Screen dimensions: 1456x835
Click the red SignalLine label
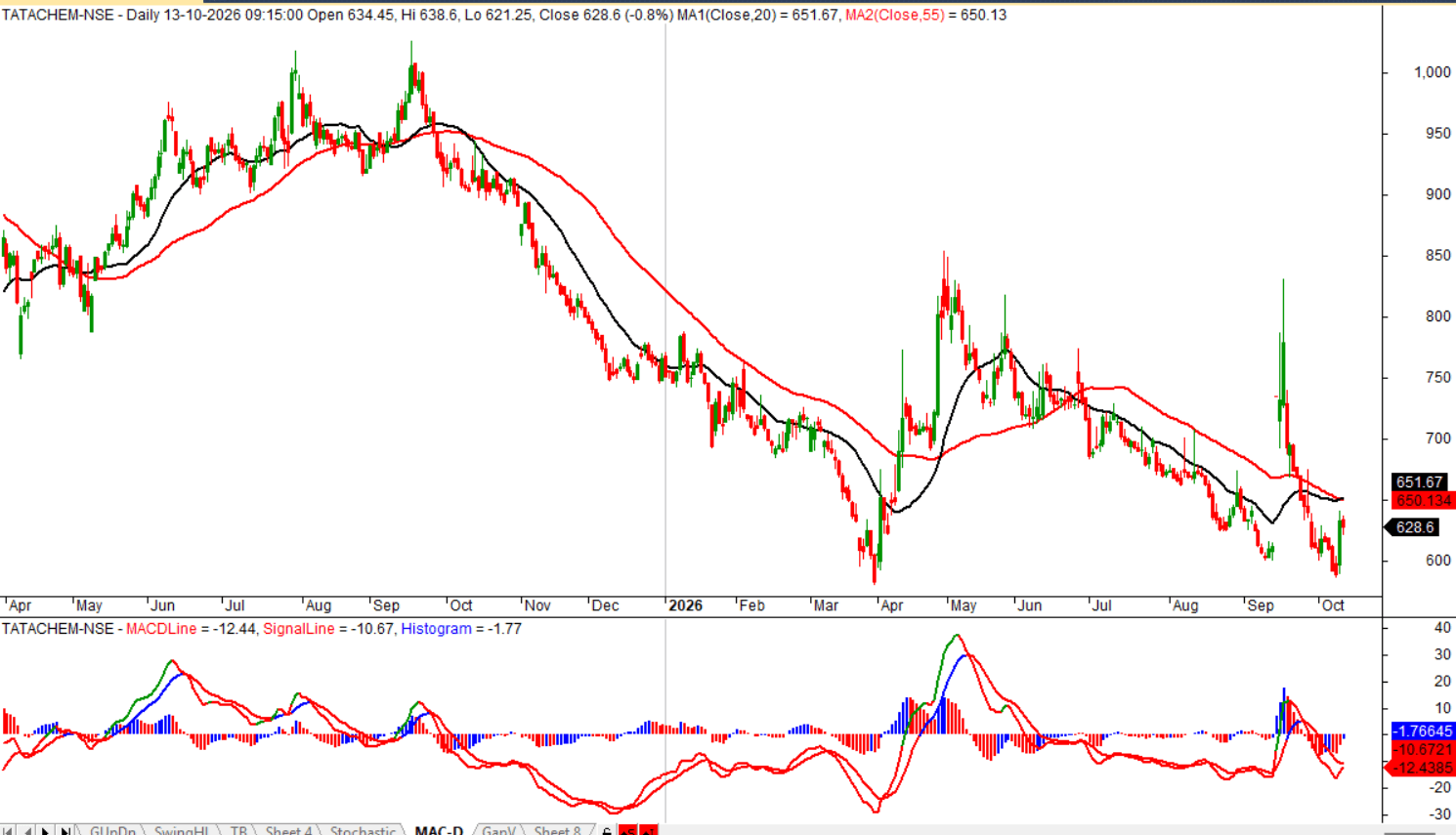pos(299,629)
